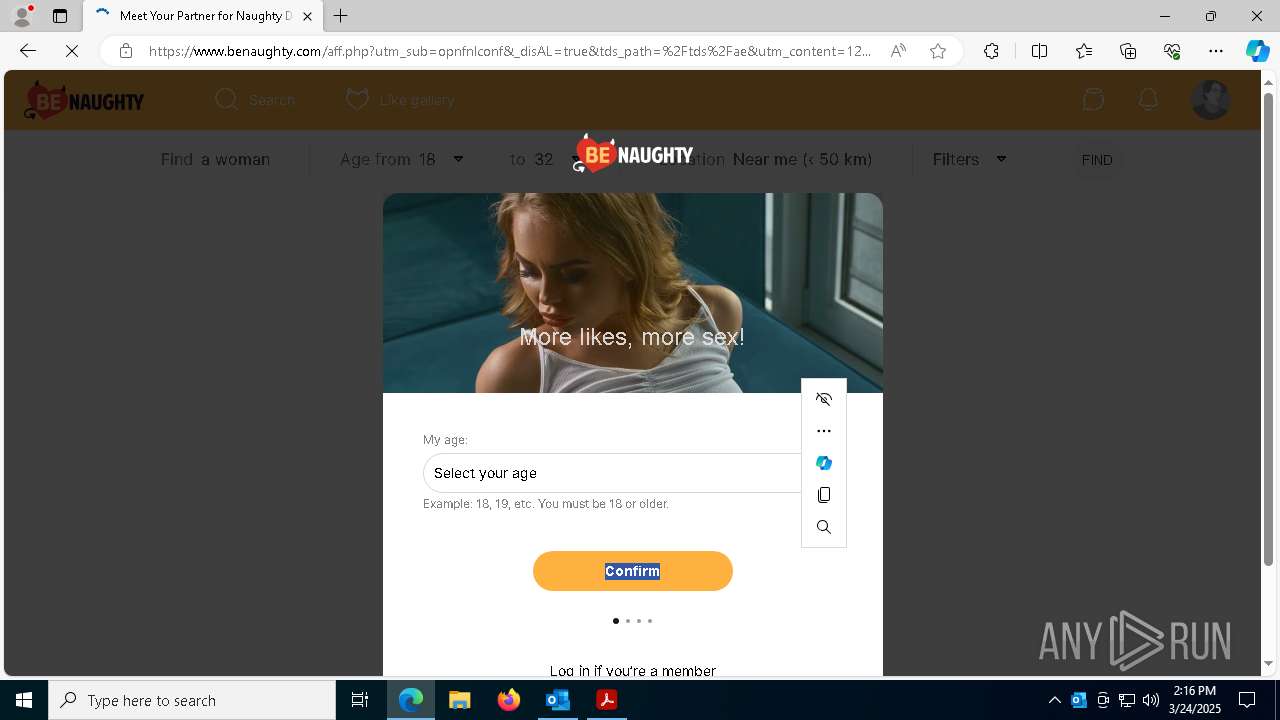1280x720 pixels.
Task: Open Read aloud in address bar
Action: [x=898, y=51]
